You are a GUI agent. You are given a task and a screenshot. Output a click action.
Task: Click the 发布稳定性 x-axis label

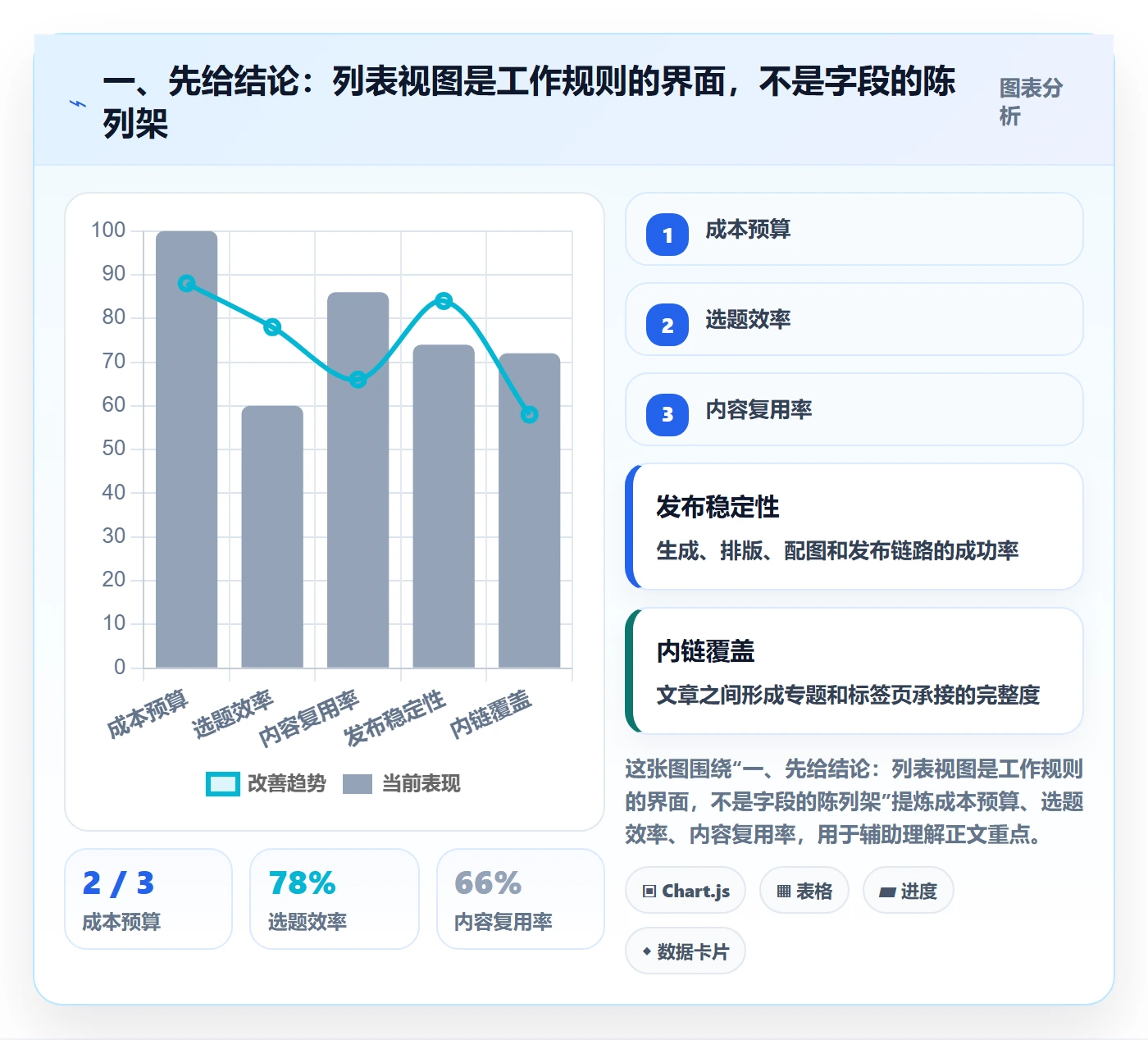[395, 718]
